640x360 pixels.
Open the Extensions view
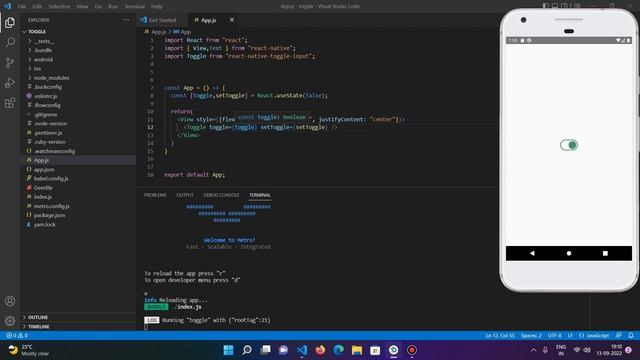tap(10, 102)
